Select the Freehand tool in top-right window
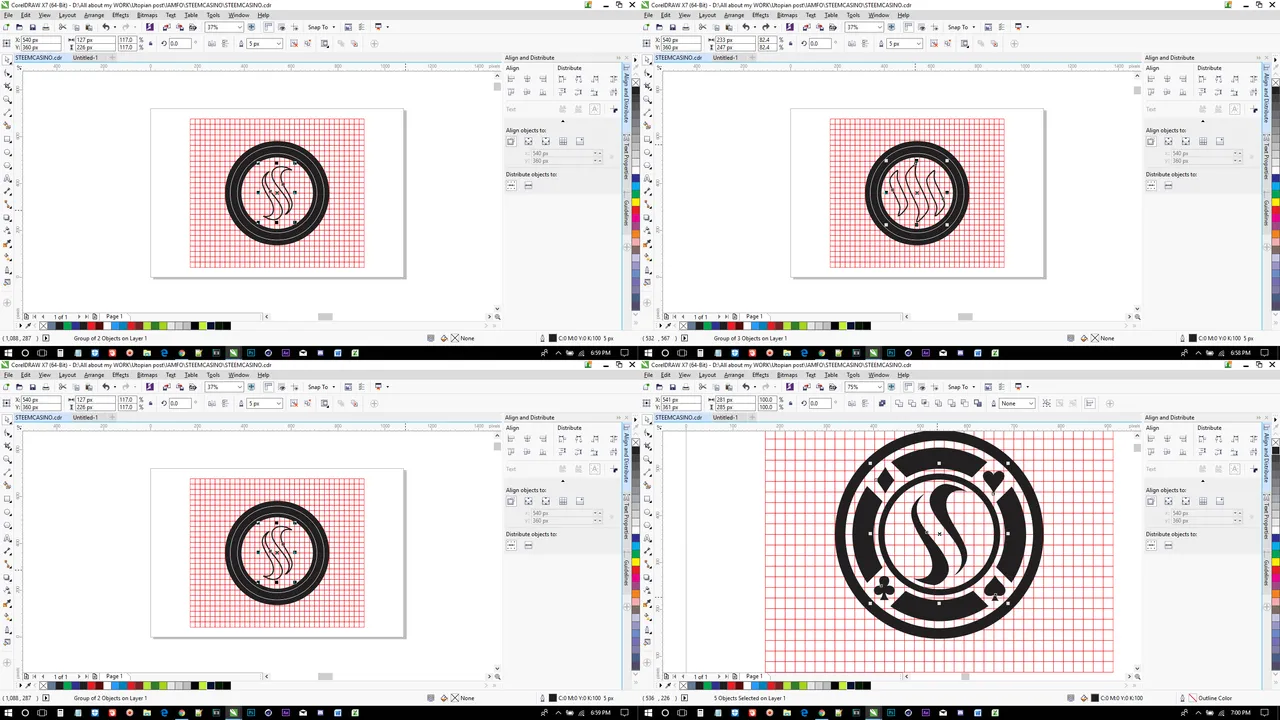Image resolution: width=1280 pixels, height=720 pixels. 648,114
